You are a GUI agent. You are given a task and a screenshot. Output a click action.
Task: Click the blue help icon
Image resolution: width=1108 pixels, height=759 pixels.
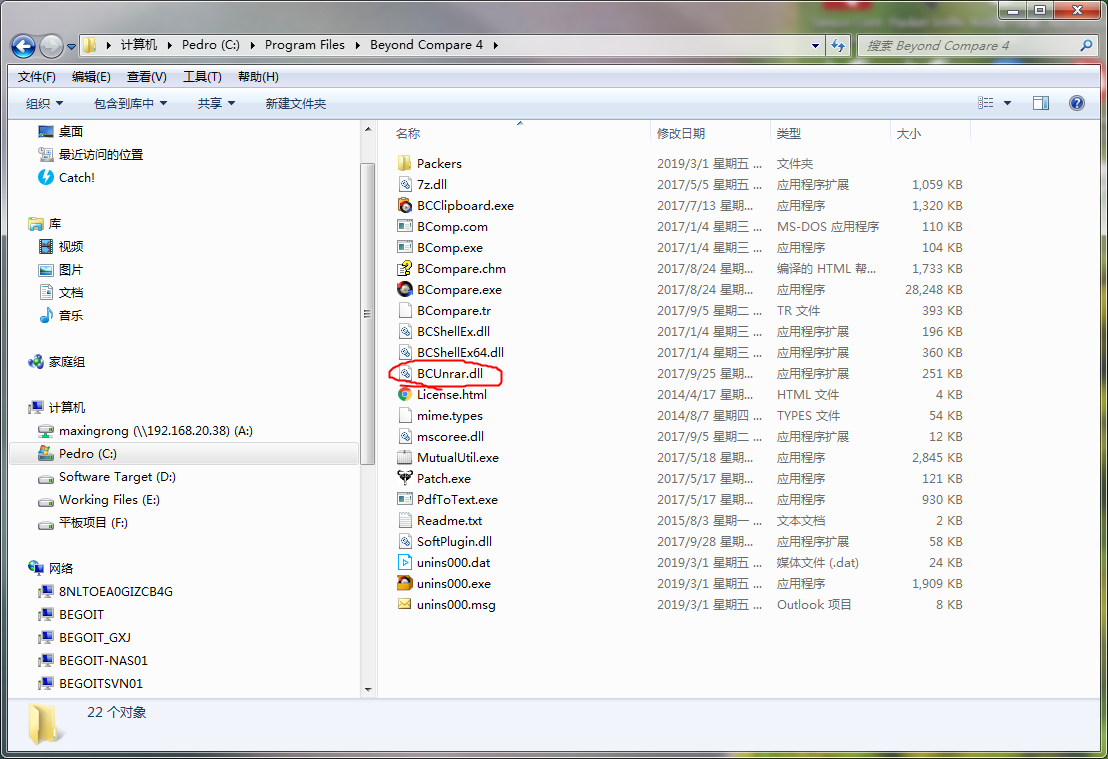[x=1077, y=103]
